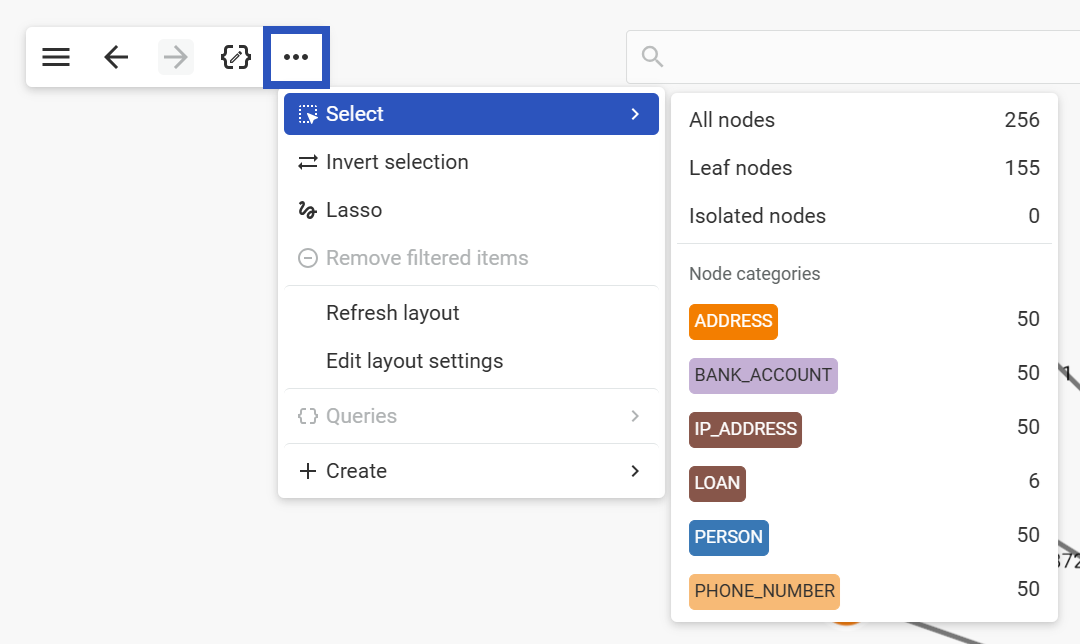Close the three-dots more options menu
The height and width of the screenshot is (644, 1080).
click(x=296, y=57)
